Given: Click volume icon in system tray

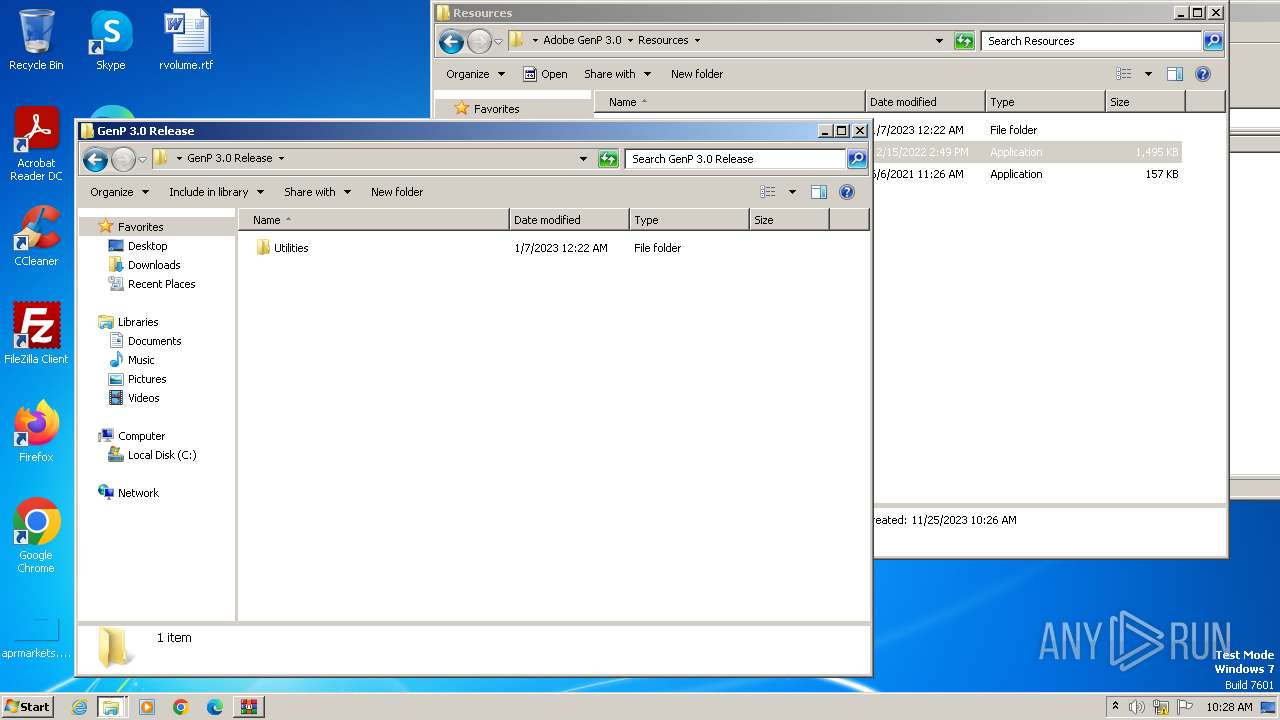Looking at the screenshot, I should pos(1136,707).
